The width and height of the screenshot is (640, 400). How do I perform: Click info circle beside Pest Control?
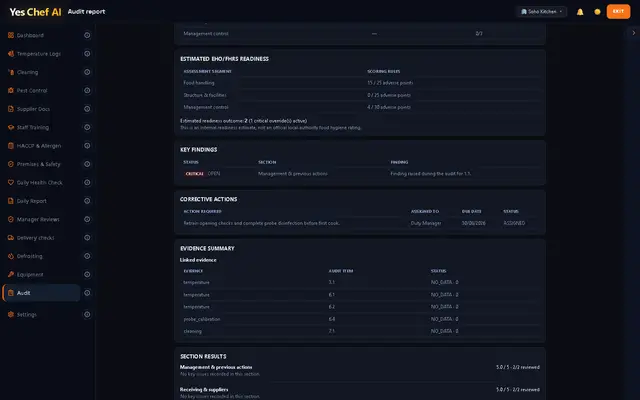pyautogui.click(x=87, y=90)
